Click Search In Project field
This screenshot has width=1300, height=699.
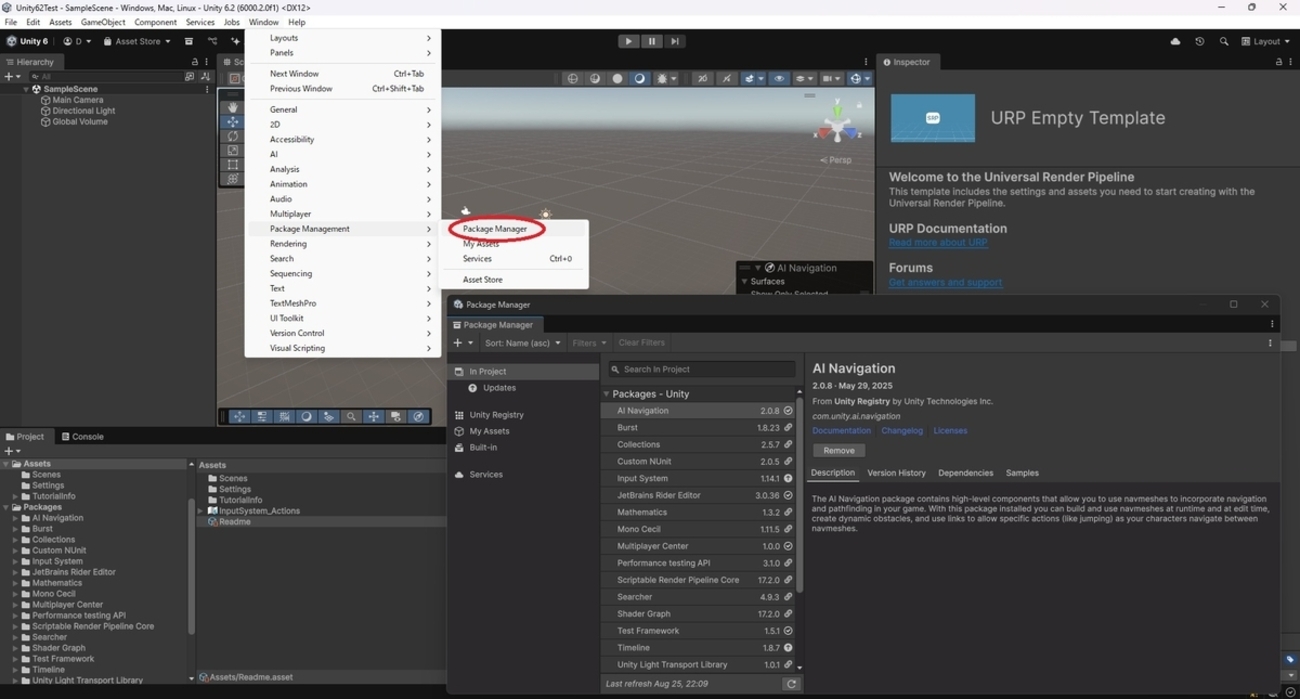[x=702, y=370]
